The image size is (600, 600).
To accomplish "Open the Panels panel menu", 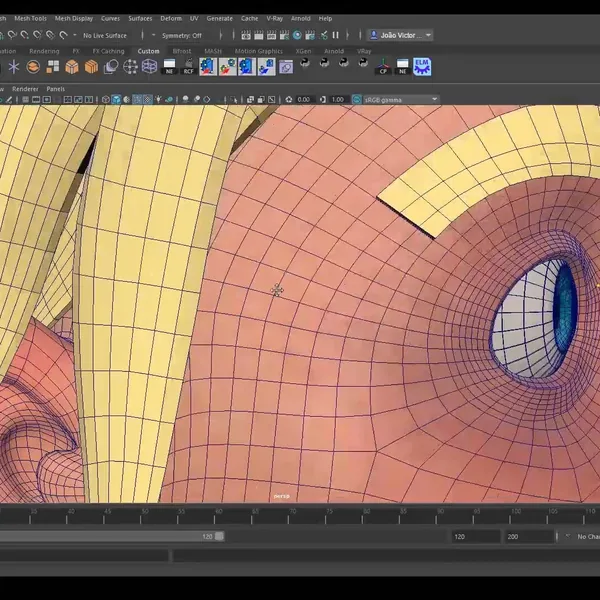I will point(55,89).
